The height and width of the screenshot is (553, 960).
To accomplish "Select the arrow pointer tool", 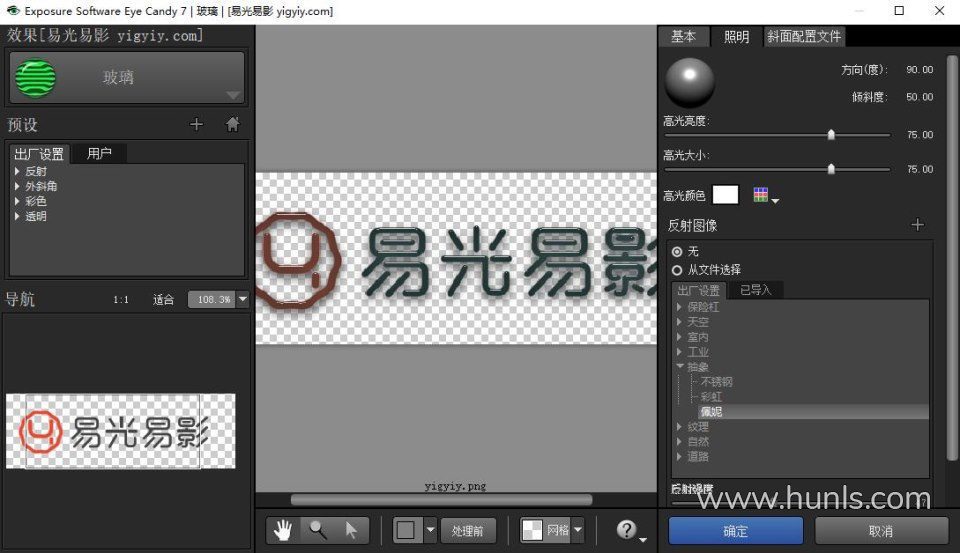I will click(x=351, y=530).
